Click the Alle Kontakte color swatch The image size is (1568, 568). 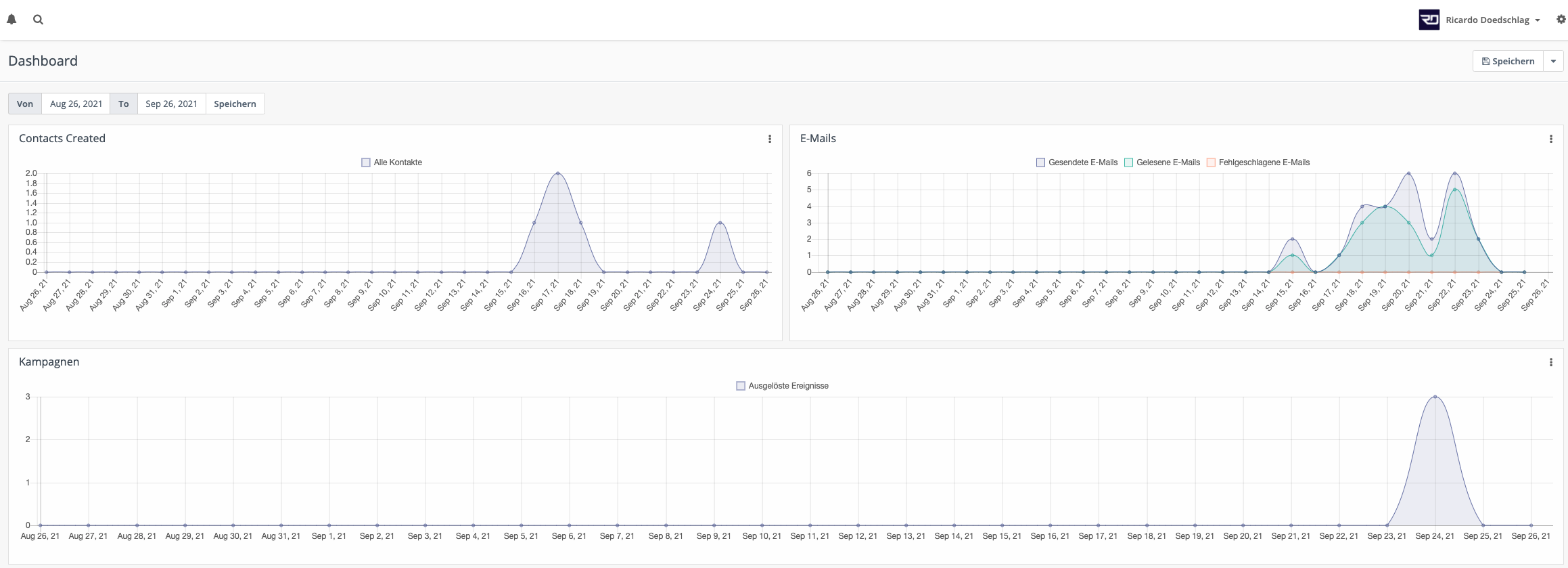pyautogui.click(x=366, y=162)
